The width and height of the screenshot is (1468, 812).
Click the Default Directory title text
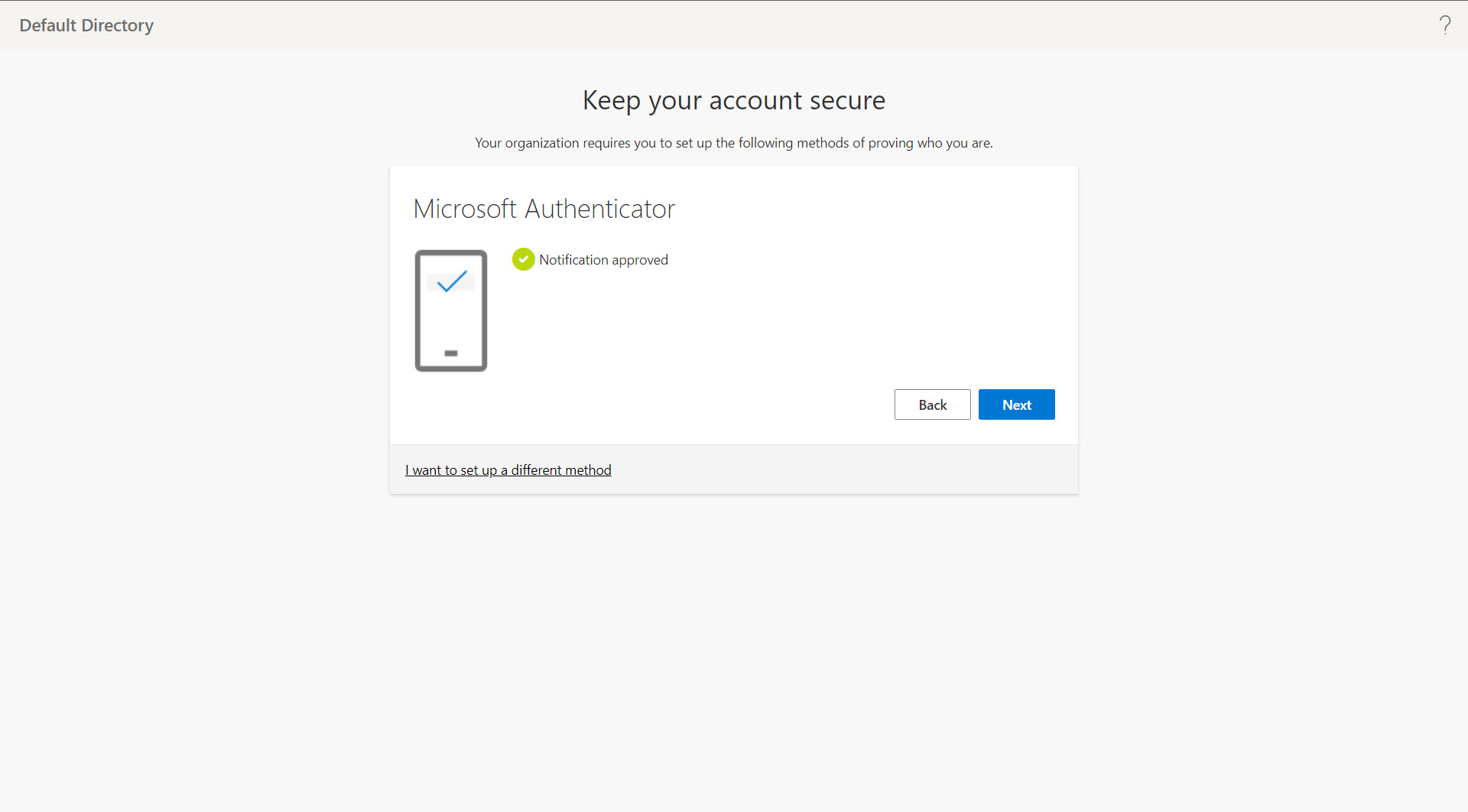pos(86,25)
